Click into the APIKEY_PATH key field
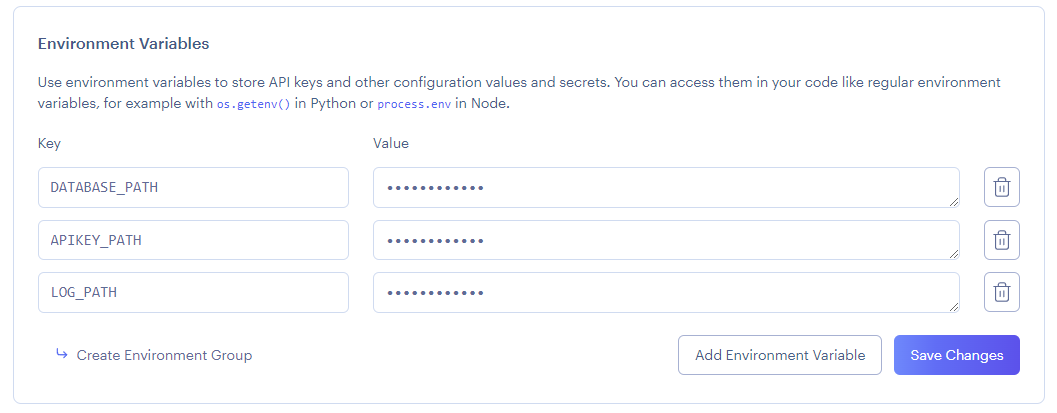Screen dimensions: 1057x413 click(x=193, y=240)
